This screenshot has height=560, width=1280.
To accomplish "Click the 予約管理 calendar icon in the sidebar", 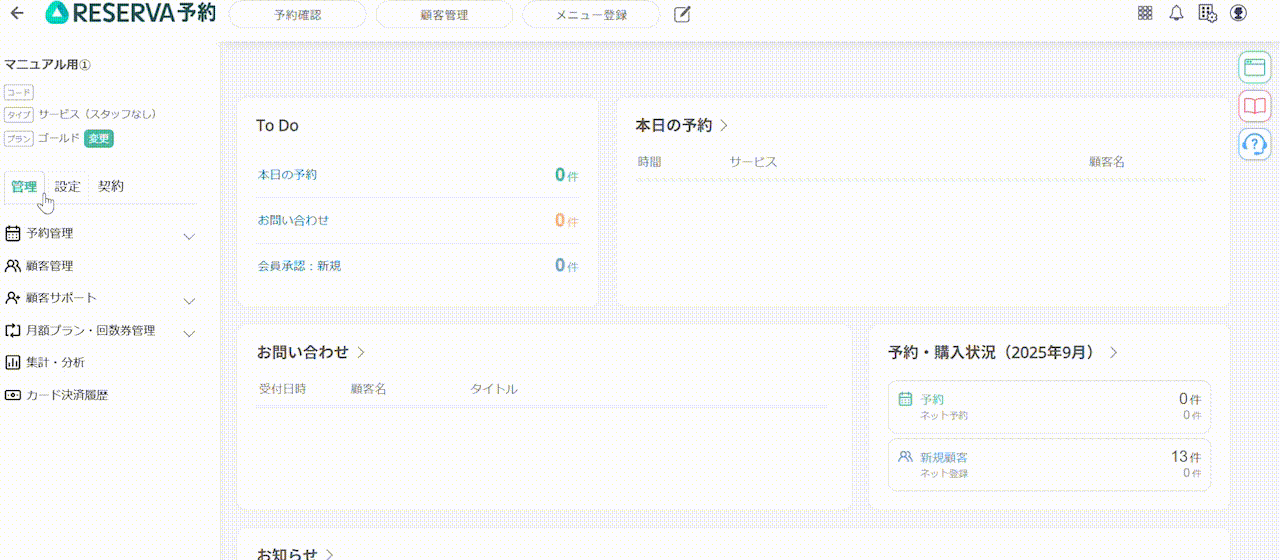I will tap(13, 233).
